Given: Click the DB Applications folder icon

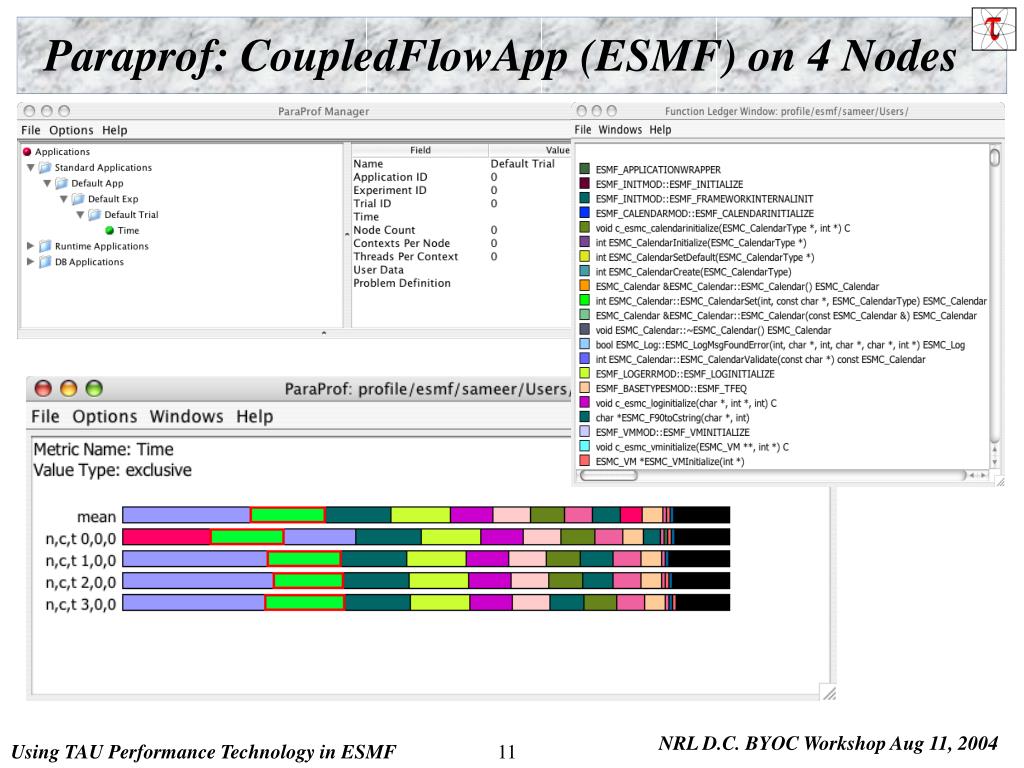Looking at the screenshot, I should coord(44,261).
